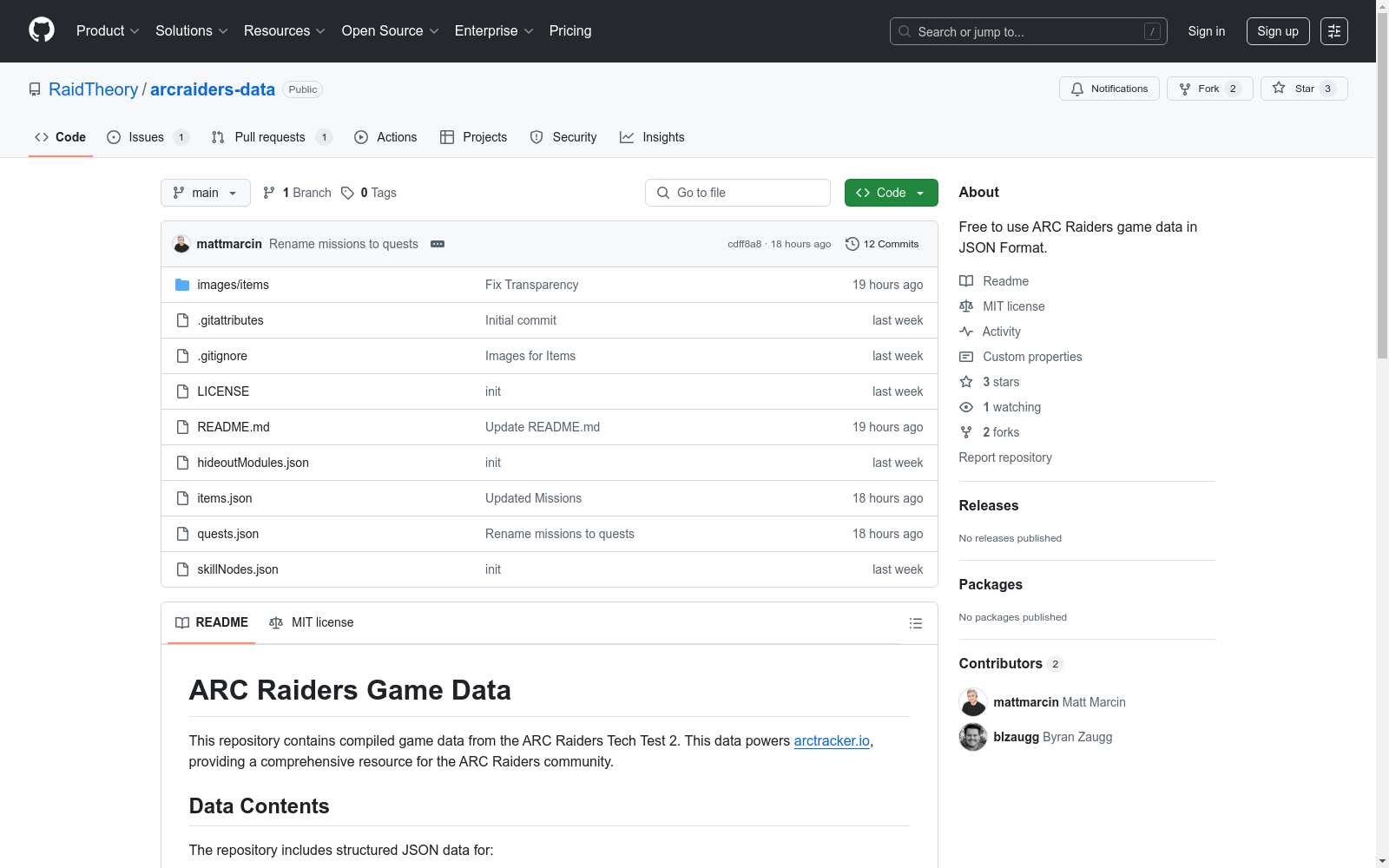Click the Sign in link
This screenshot has width=1389, height=868.
[1207, 31]
